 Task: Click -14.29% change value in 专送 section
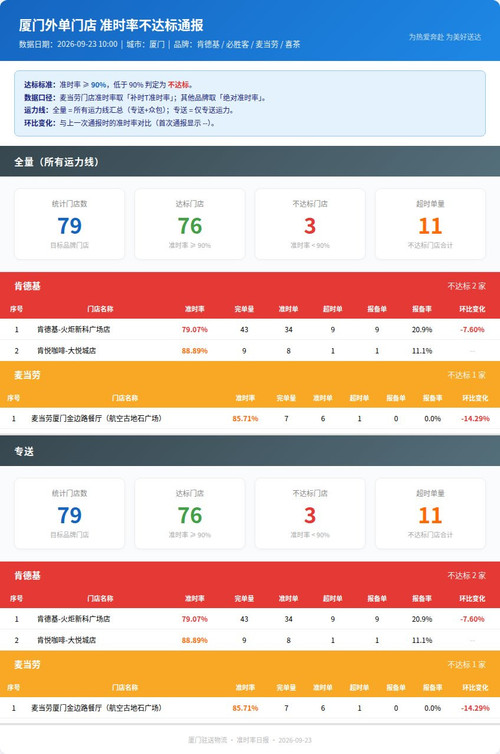point(475,708)
